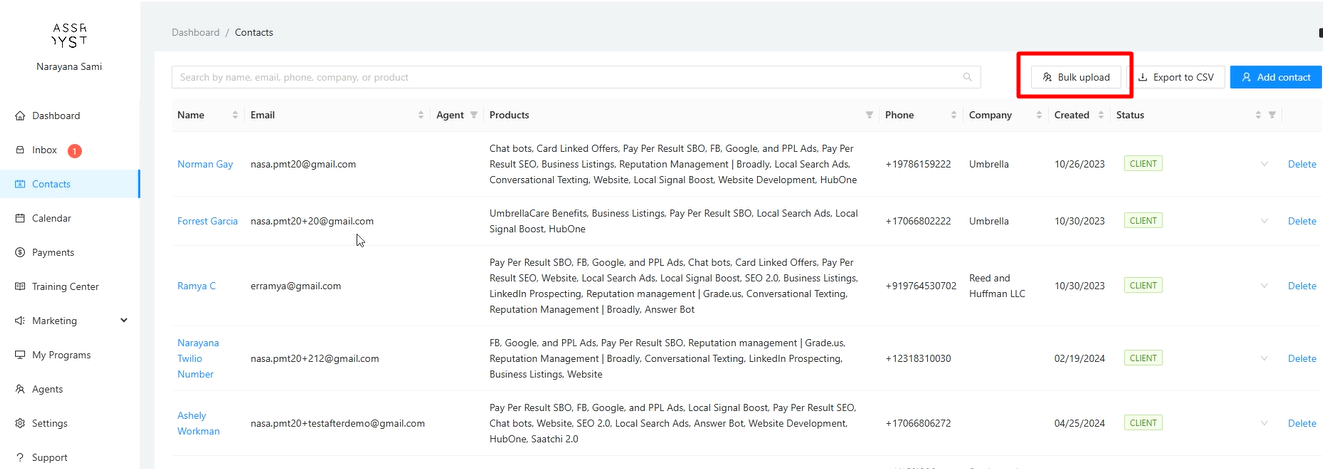Expand the Marketing submenu

124,321
